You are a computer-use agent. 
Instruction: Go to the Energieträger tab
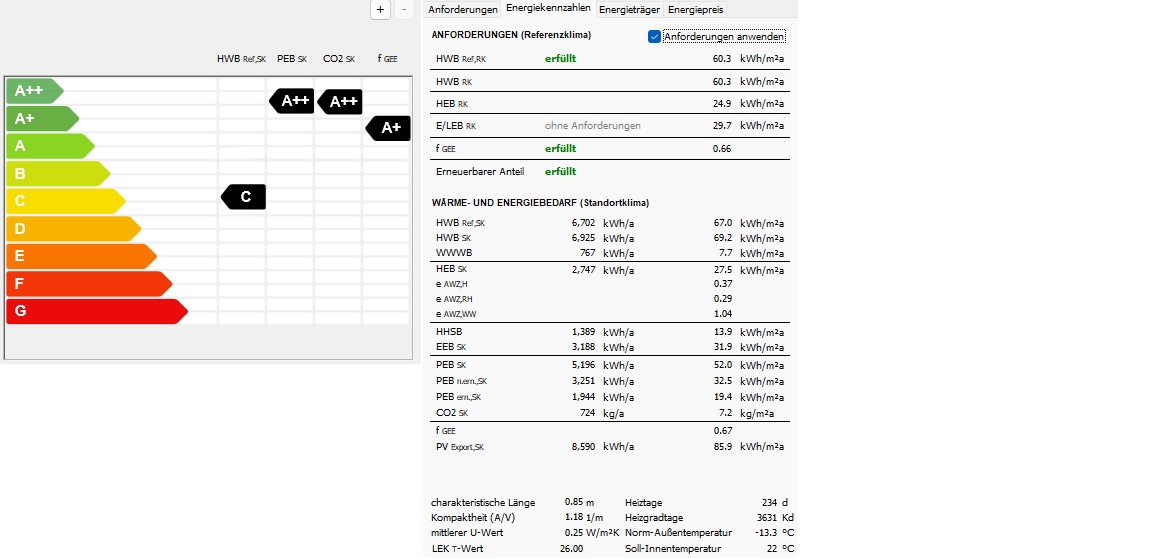pos(629,10)
